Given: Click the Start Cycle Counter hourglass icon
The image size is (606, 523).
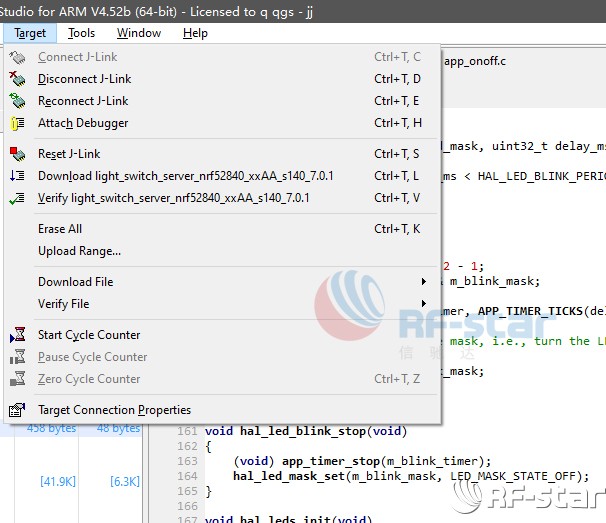Looking at the screenshot, I should (17, 335).
